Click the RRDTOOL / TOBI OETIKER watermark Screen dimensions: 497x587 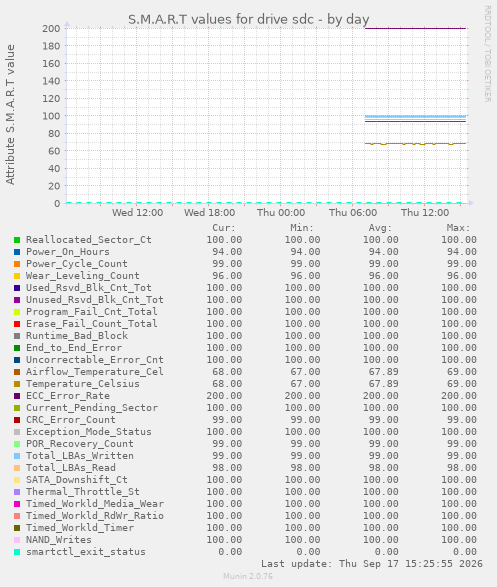pos(488,54)
